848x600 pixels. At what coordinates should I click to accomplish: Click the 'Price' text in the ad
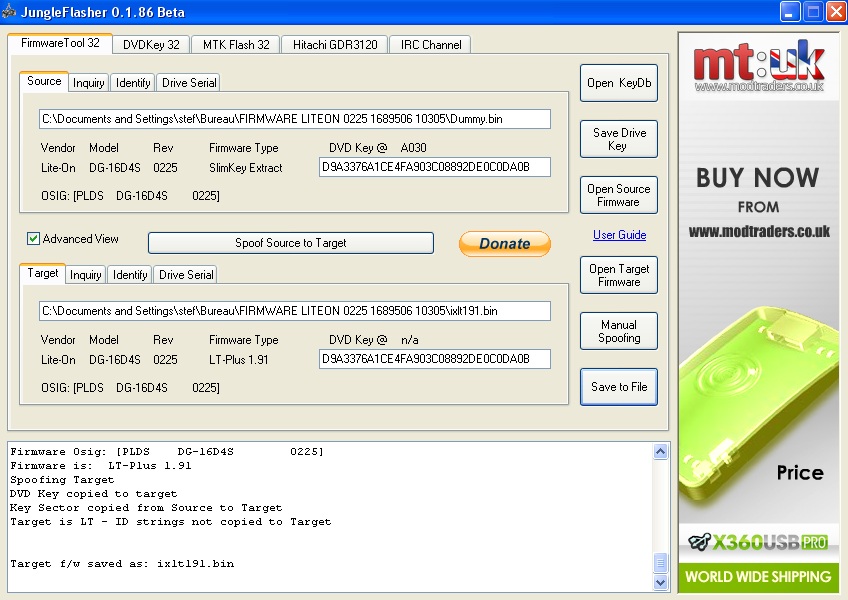tap(800, 473)
